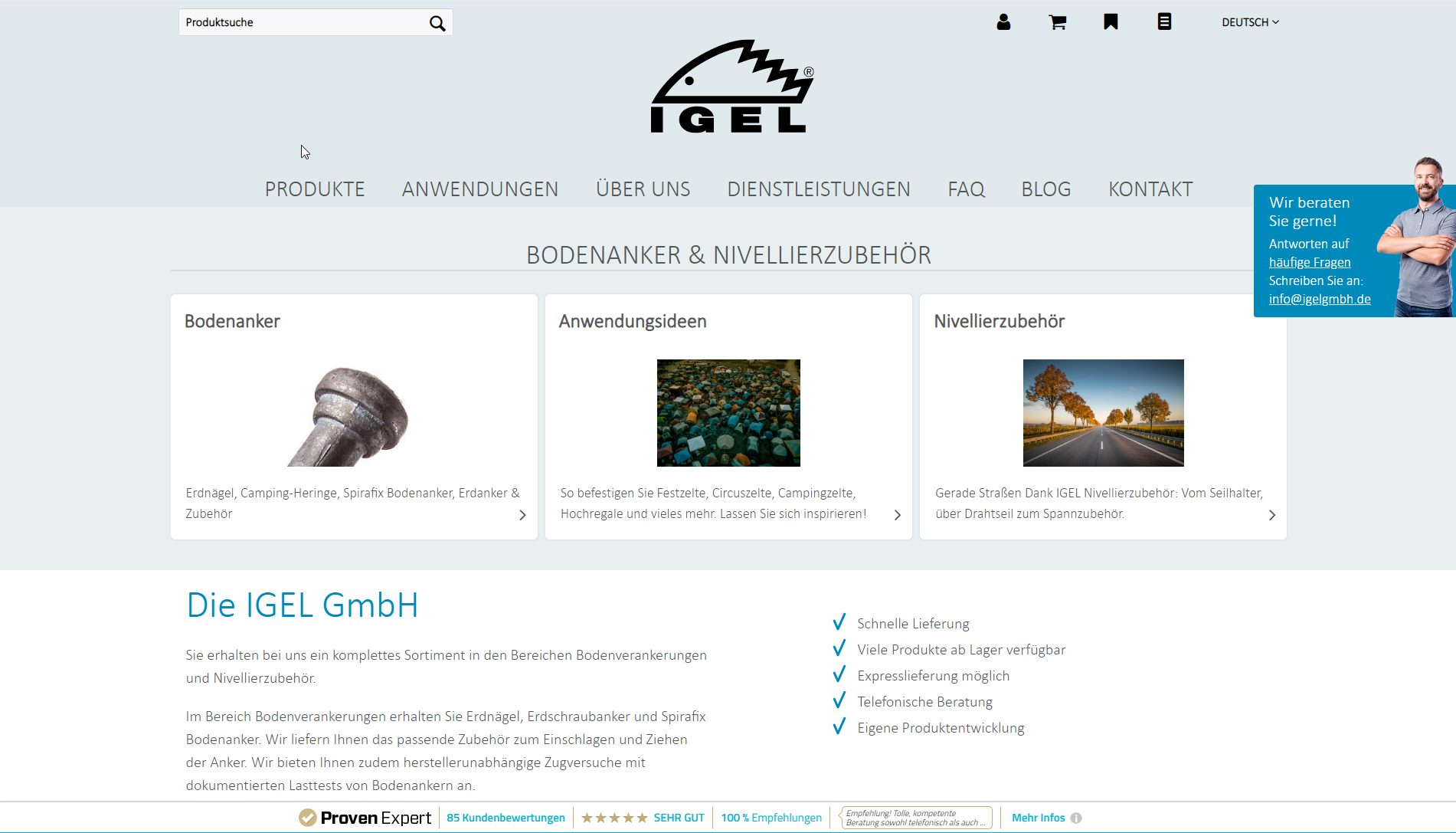Click the Mehr Infos info icon
The width and height of the screenshot is (1456, 833).
tap(1076, 818)
